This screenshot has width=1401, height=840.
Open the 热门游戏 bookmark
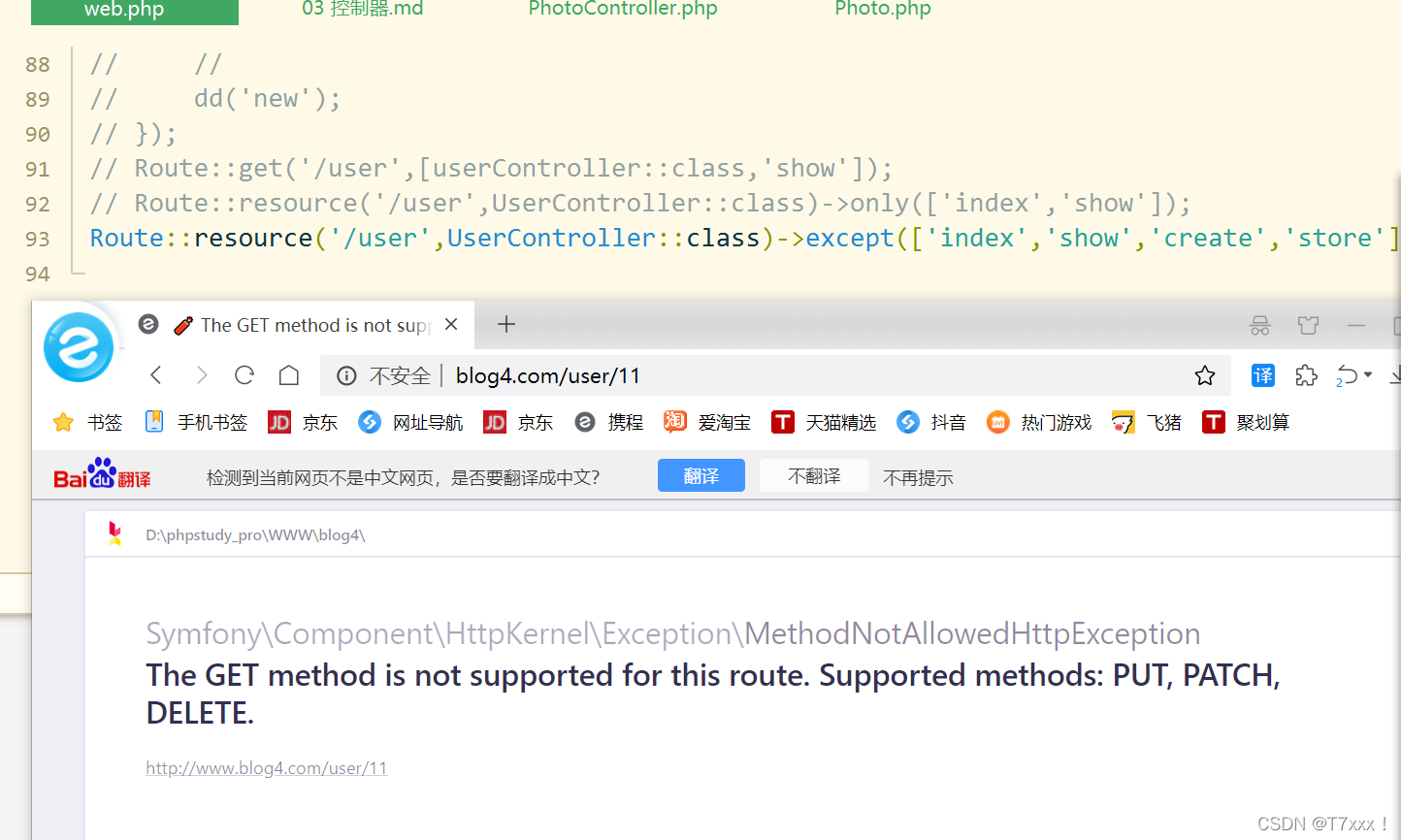click(x=1039, y=423)
